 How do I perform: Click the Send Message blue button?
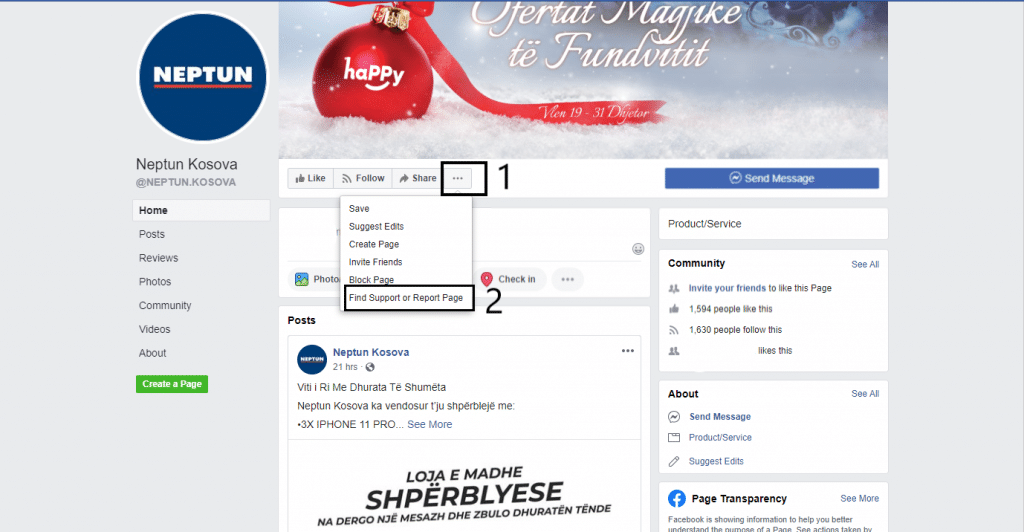[x=772, y=178]
